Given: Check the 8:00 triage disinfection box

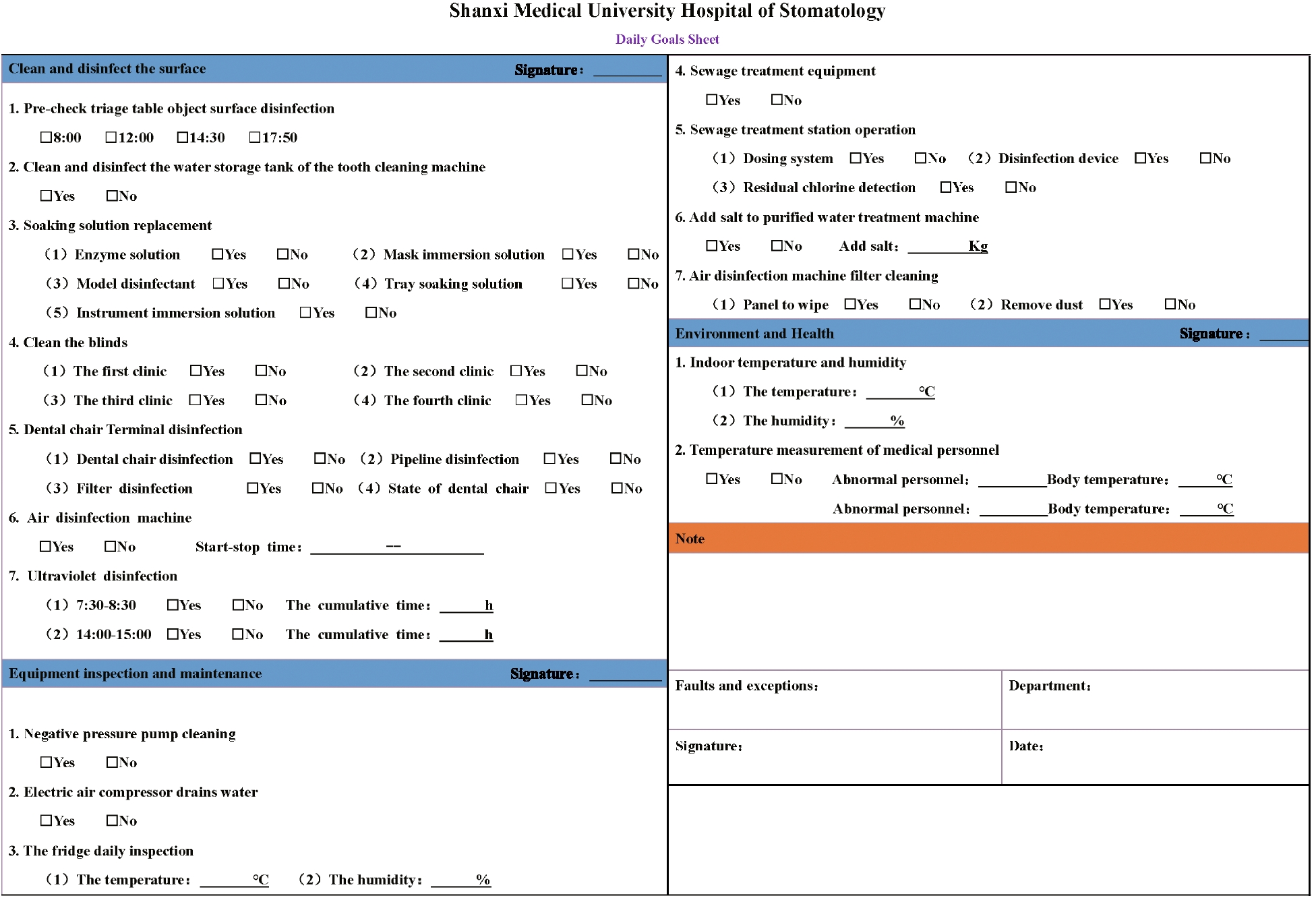Looking at the screenshot, I should [x=46, y=138].
